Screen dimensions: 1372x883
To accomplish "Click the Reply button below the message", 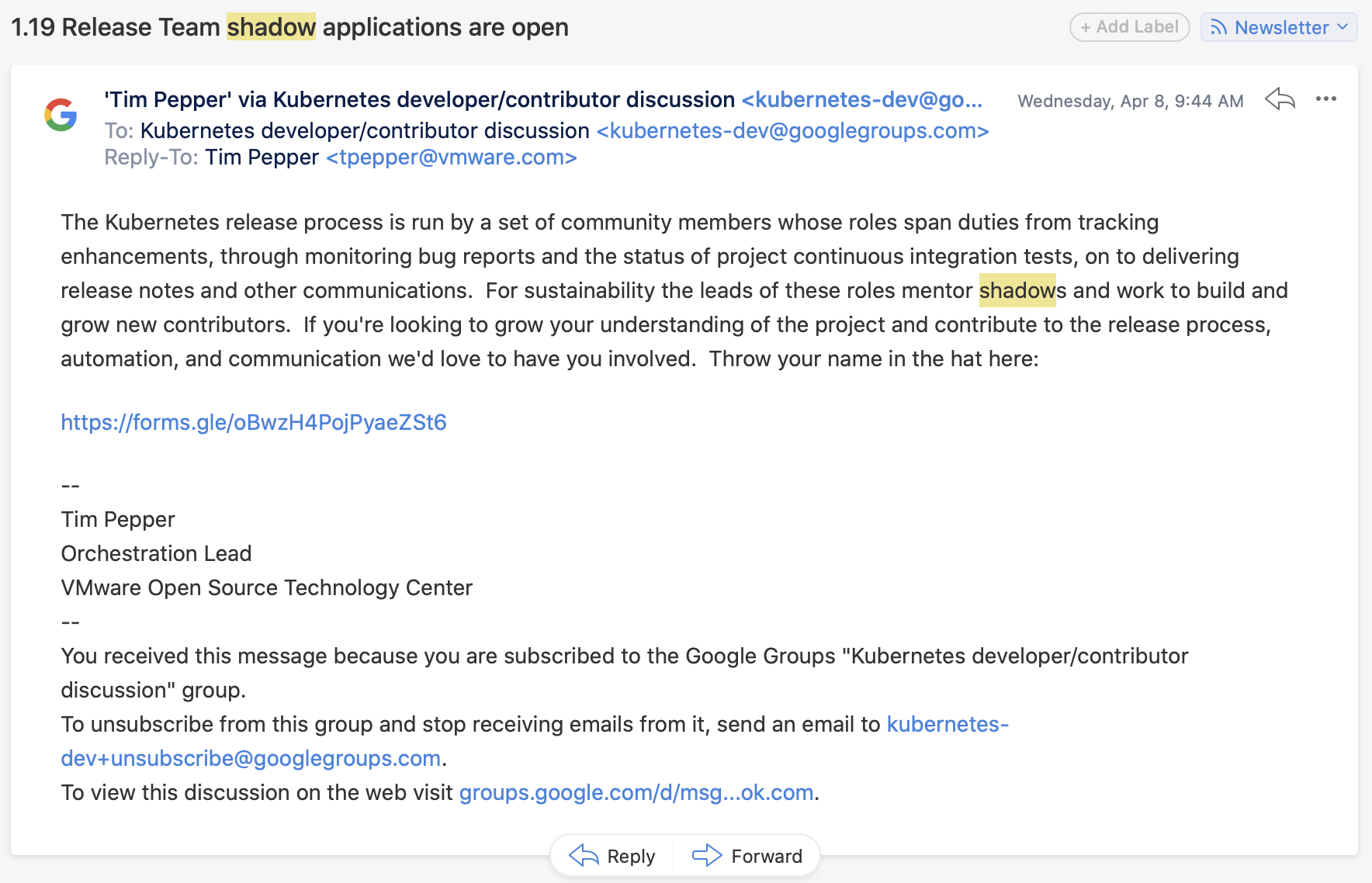I will click(x=612, y=856).
